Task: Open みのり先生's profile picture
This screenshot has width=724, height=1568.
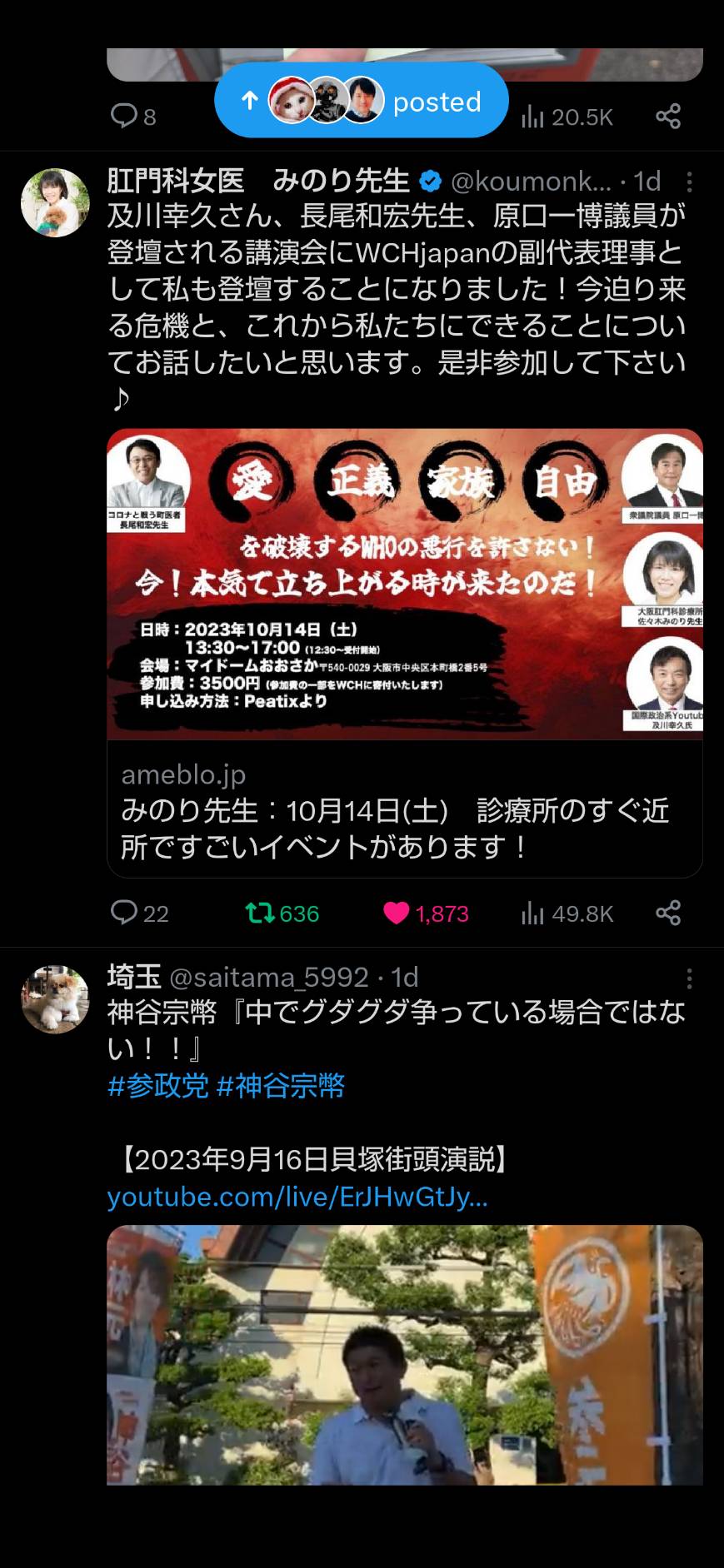Action: click(x=55, y=203)
